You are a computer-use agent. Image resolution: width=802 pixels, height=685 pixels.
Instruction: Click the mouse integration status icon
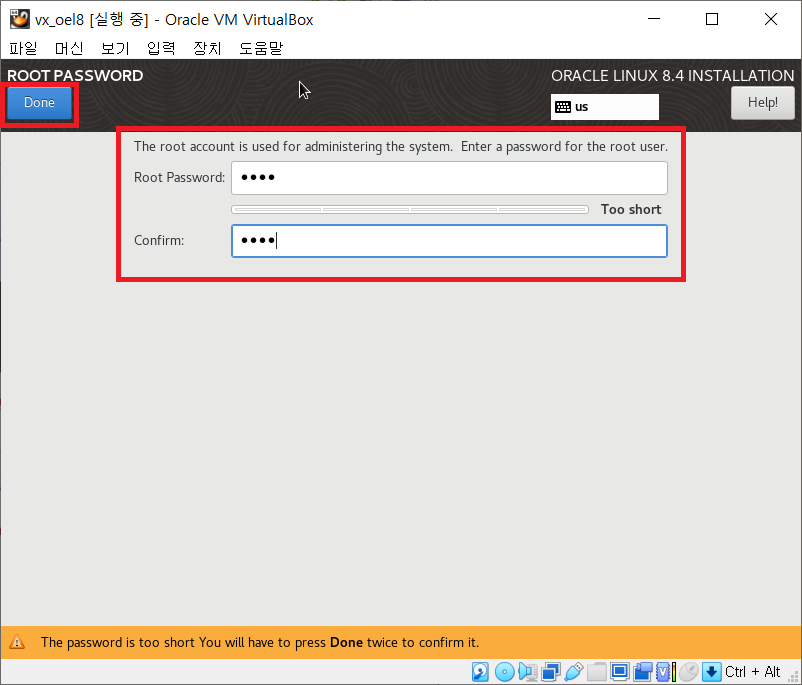(689, 672)
